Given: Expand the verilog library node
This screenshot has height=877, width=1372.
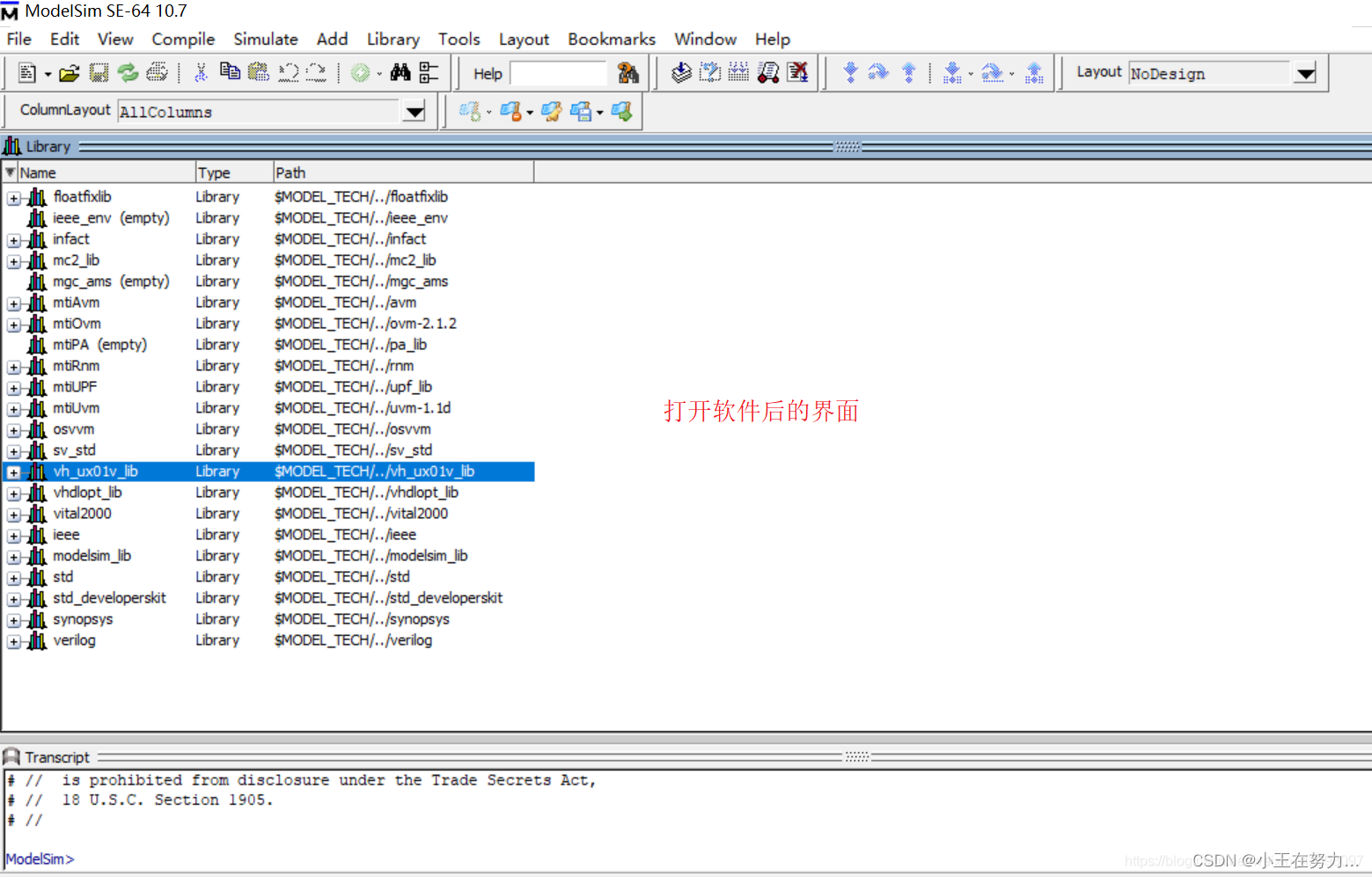Looking at the screenshot, I should coord(14,641).
